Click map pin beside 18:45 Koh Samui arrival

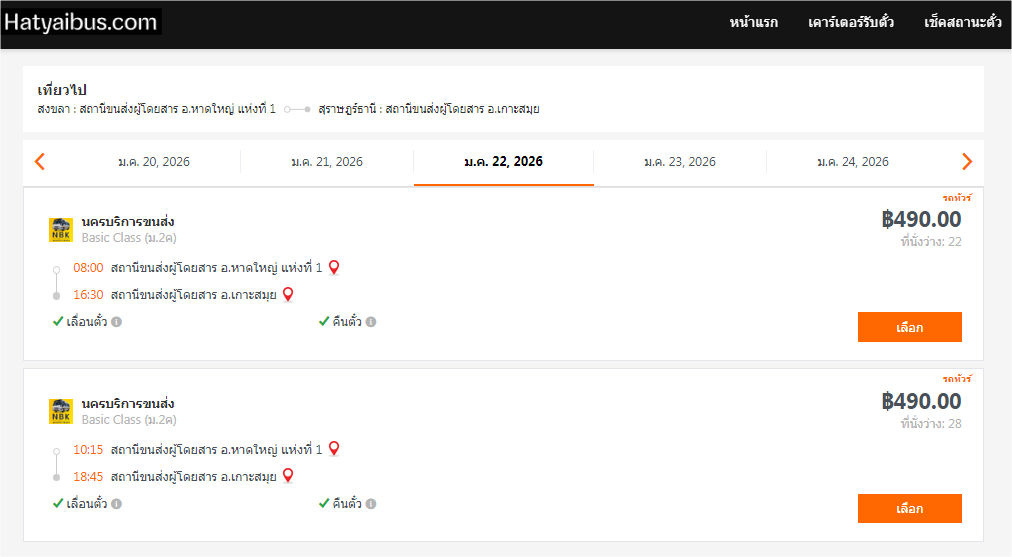(288, 476)
